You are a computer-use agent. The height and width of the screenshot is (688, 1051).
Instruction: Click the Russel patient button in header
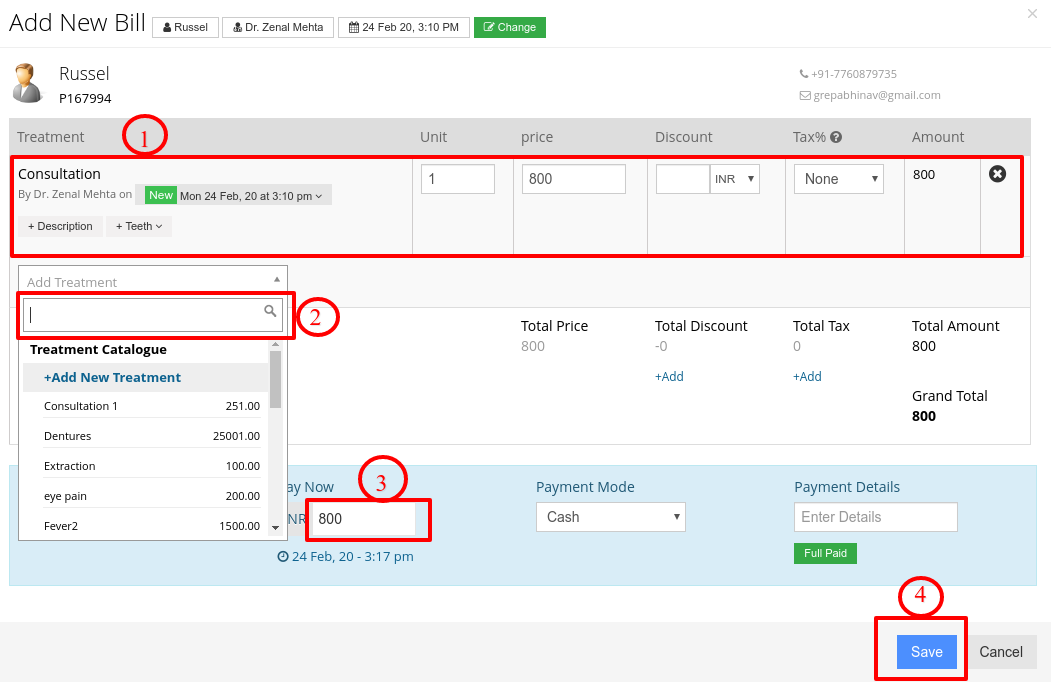186,27
